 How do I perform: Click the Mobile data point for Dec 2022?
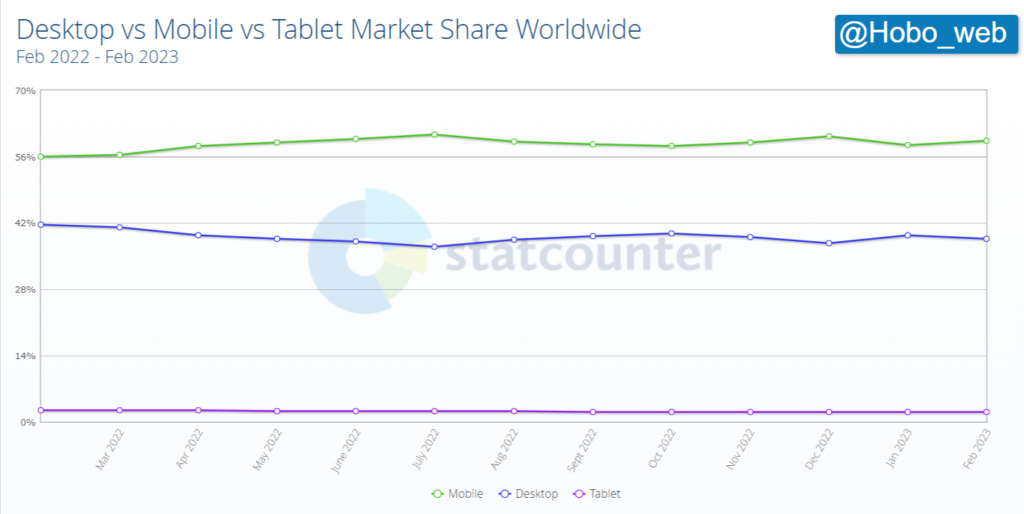(x=829, y=136)
